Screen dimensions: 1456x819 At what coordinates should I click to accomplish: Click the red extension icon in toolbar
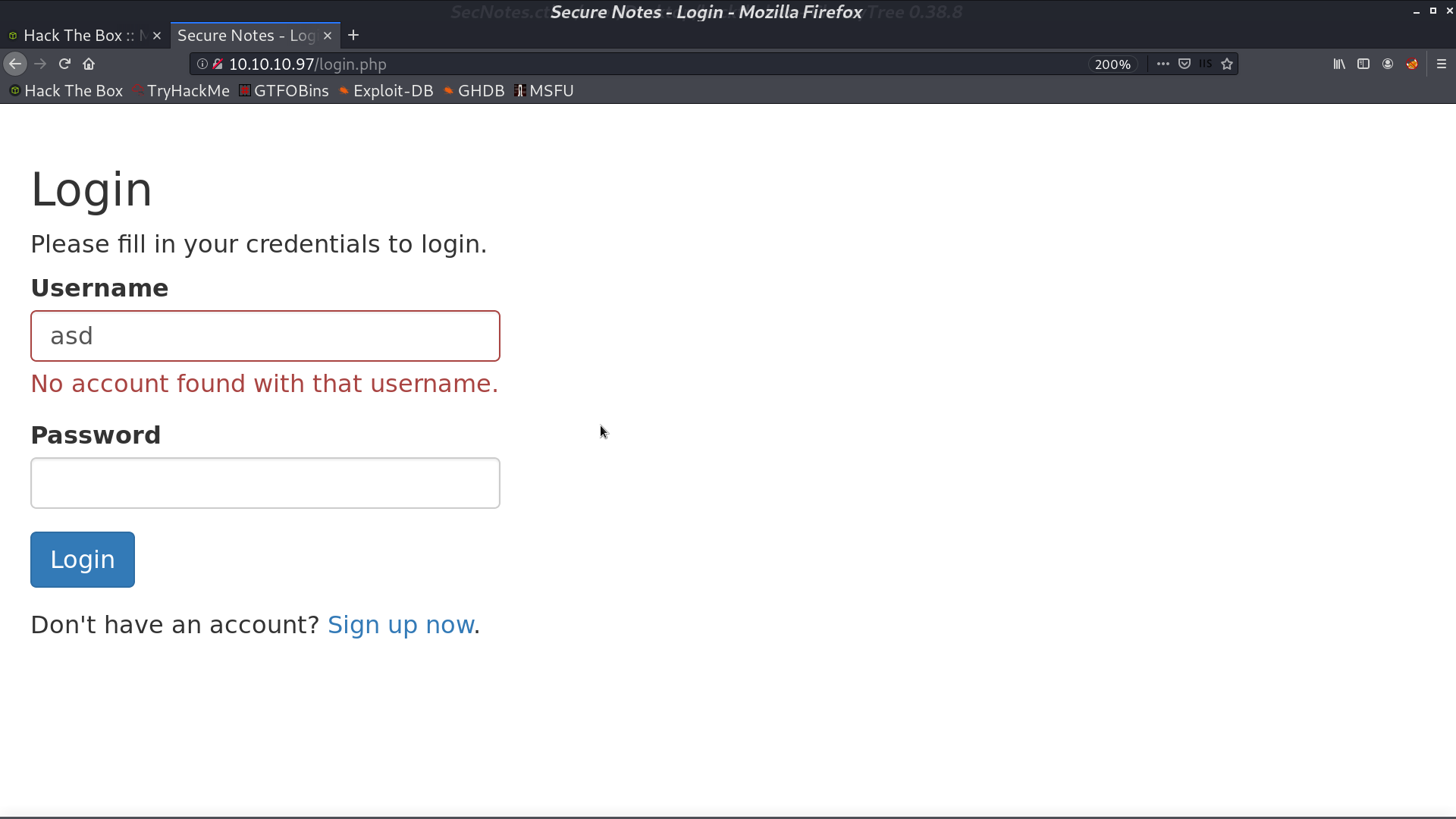point(1412,64)
